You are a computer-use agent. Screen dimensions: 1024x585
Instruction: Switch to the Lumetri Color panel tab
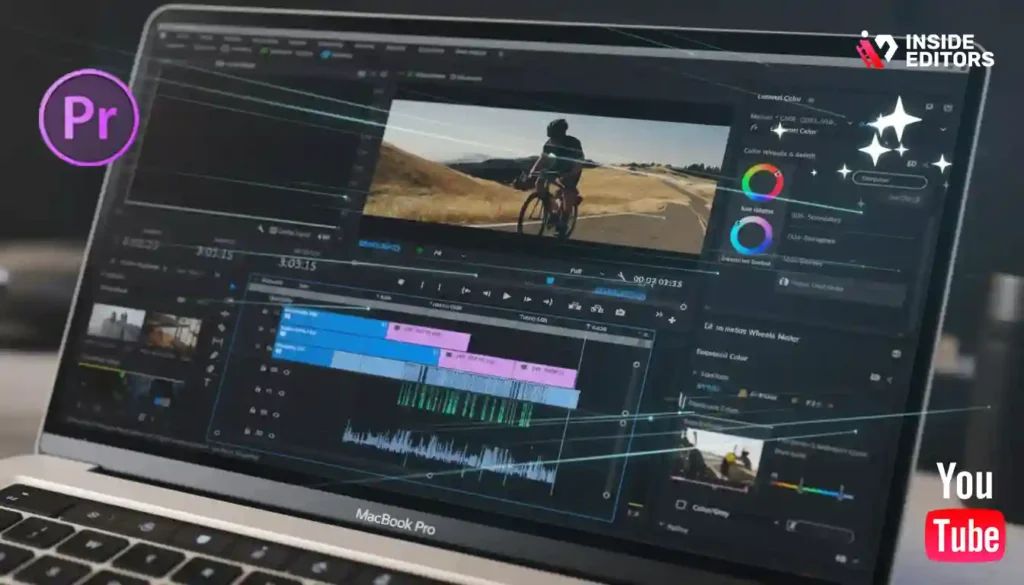[x=778, y=98]
